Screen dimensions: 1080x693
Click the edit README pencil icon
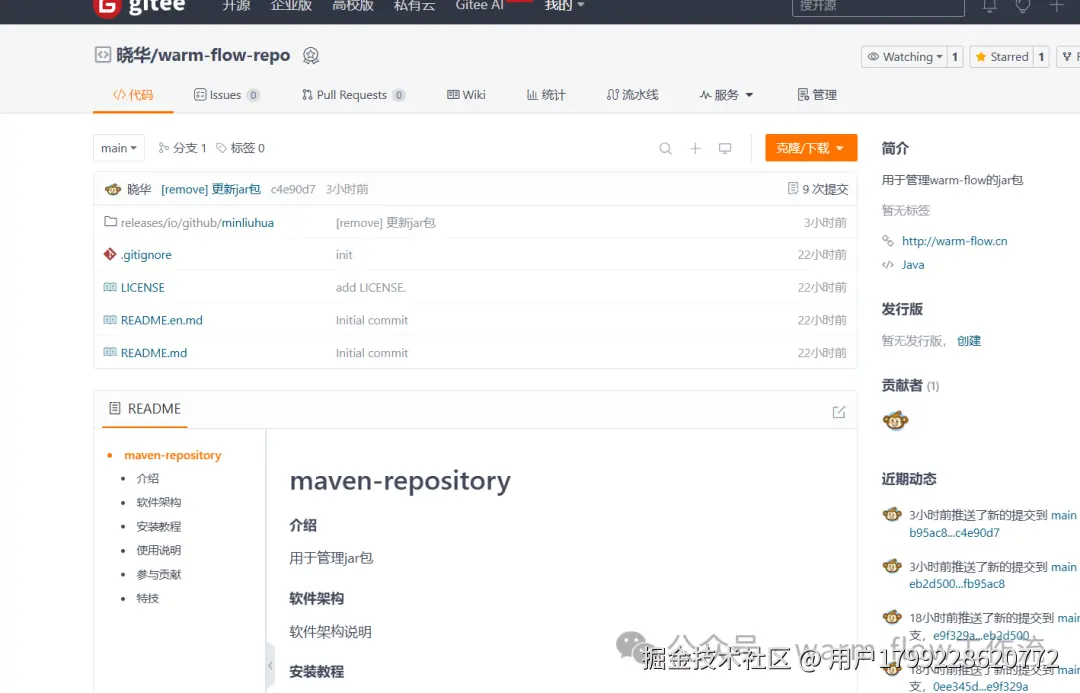click(839, 412)
